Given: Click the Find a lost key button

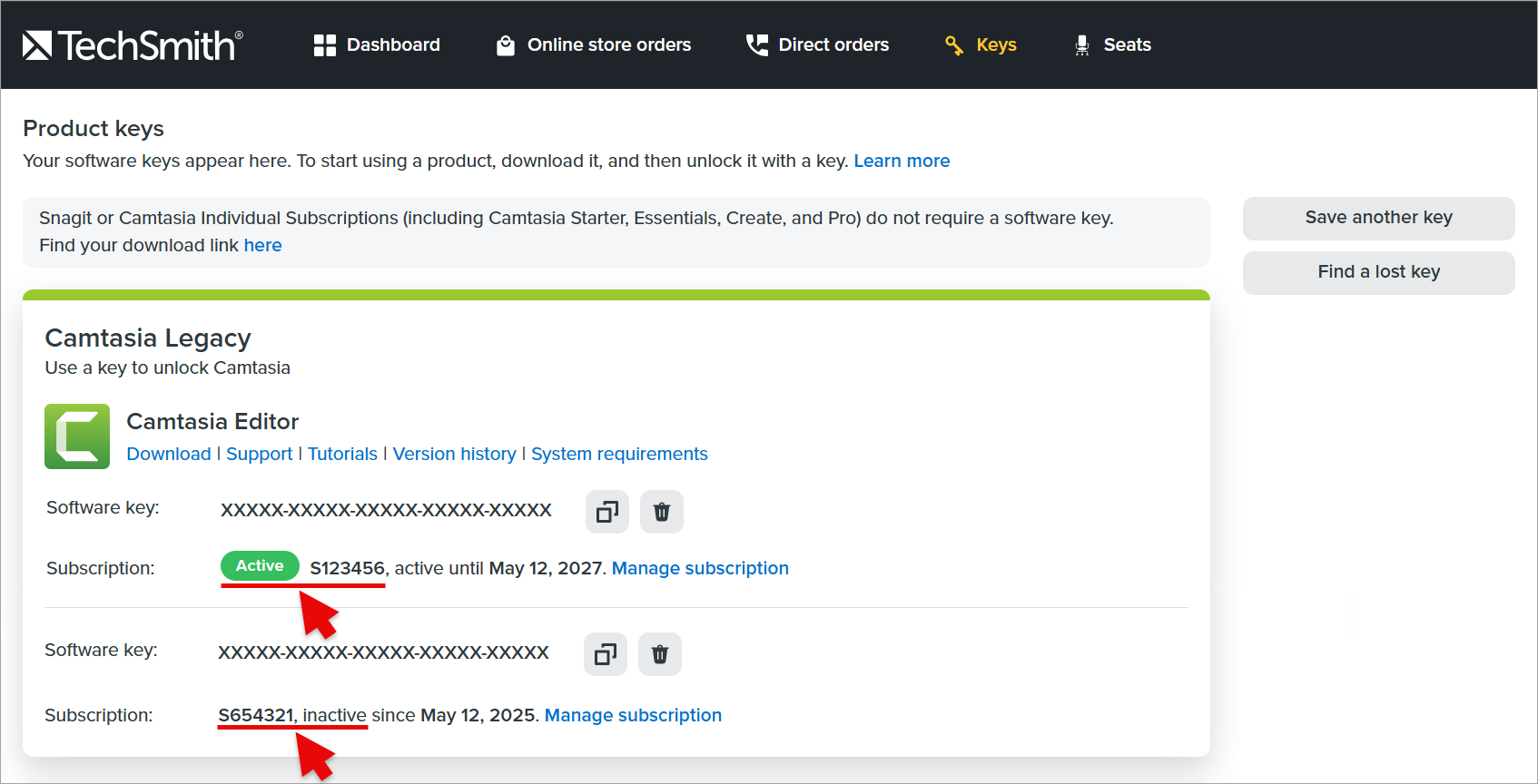Looking at the screenshot, I should click(1379, 272).
